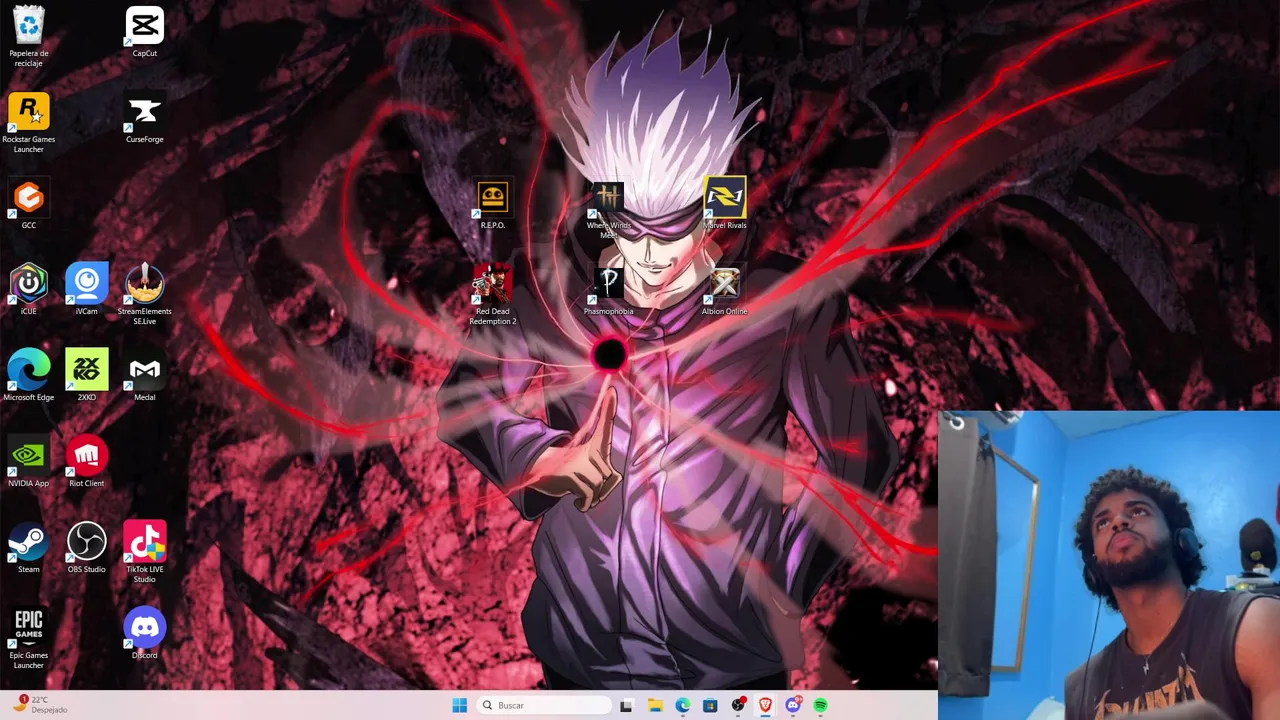Open Microsoft Store from the taskbar
The width and height of the screenshot is (1280, 720).
click(710, 705)
